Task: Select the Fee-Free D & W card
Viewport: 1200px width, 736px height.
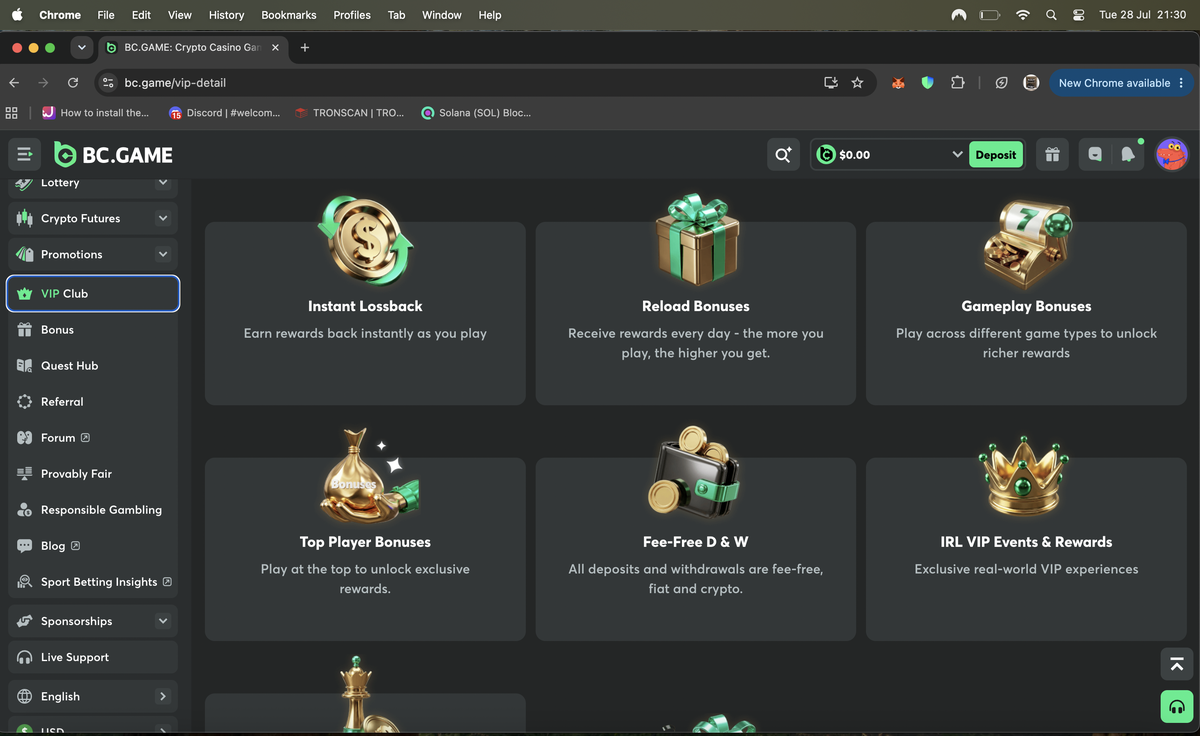Action: 696,549
